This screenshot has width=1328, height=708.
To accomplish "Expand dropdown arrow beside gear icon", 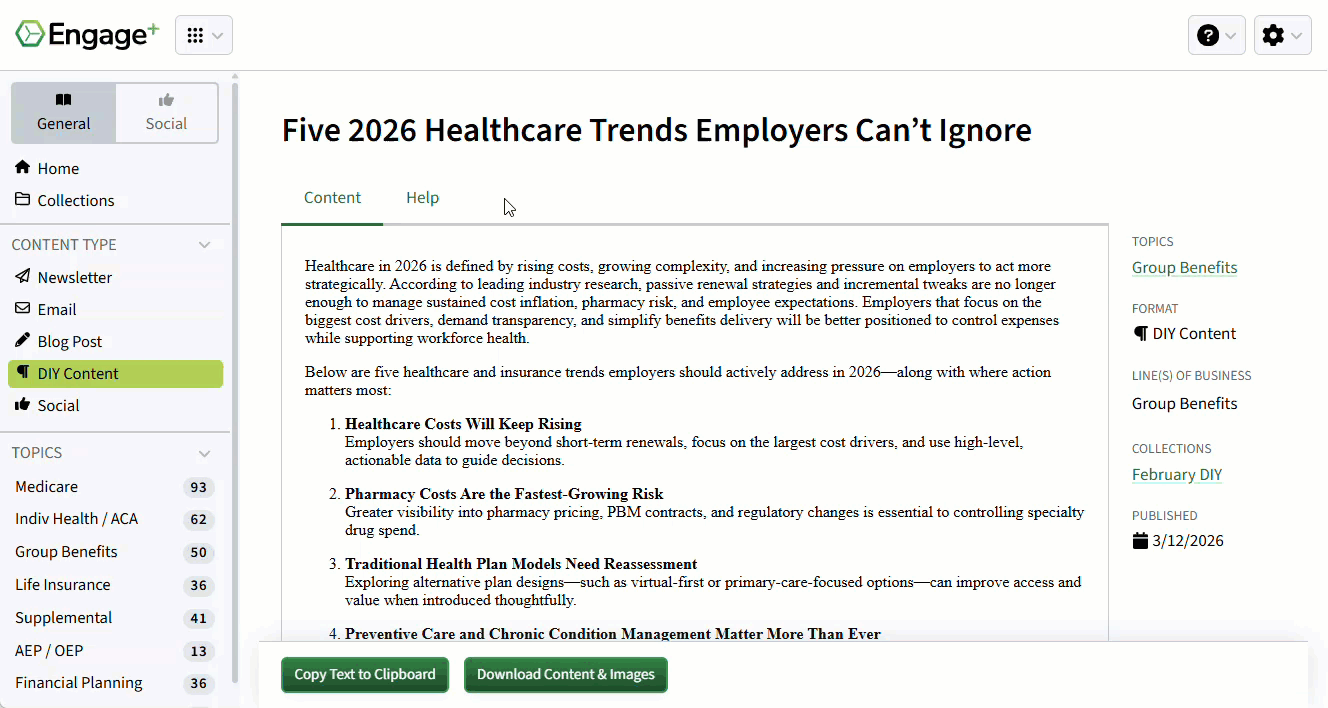I will pos(1296,36).
